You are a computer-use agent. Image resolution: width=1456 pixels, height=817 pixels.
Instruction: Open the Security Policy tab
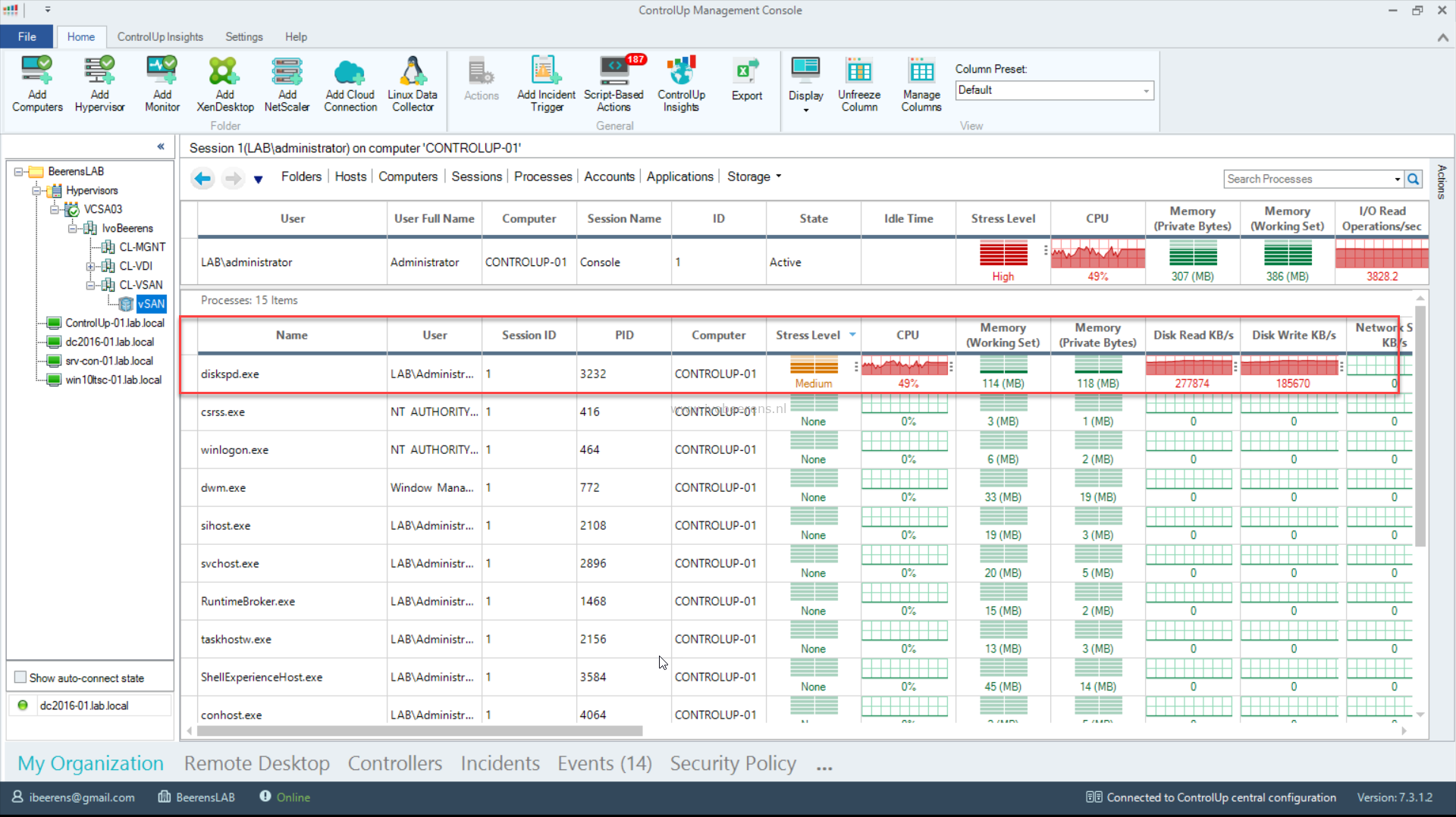(x=733, y=763)
